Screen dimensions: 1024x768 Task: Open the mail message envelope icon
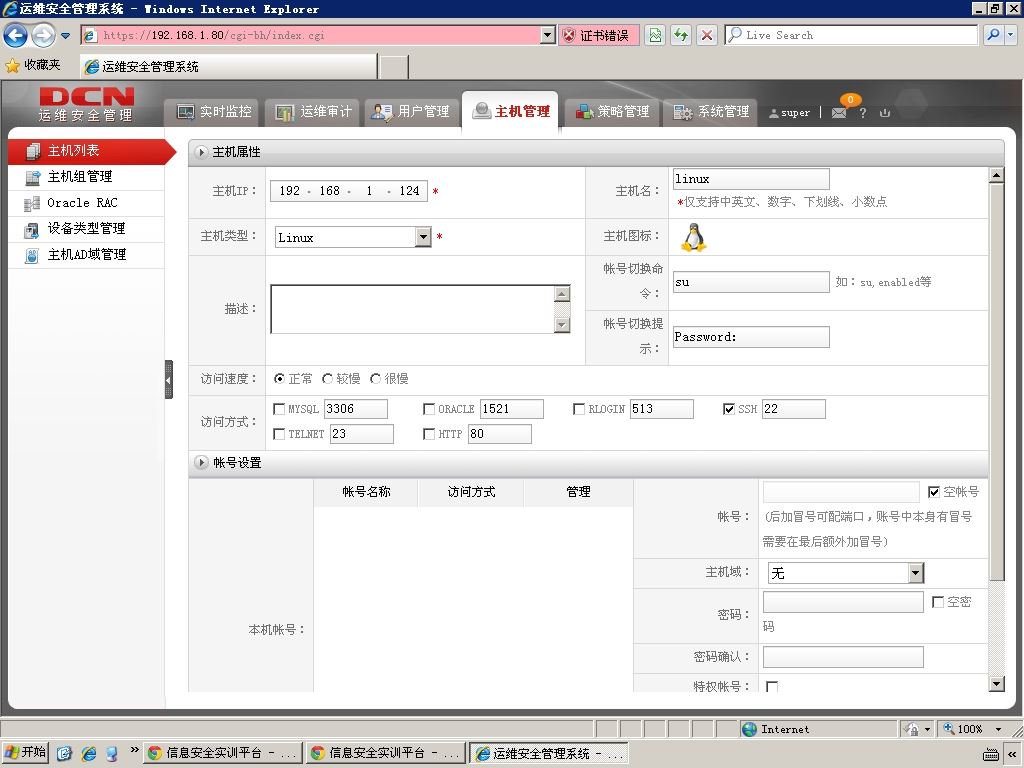pyautogui.click(x=839, y=112)
